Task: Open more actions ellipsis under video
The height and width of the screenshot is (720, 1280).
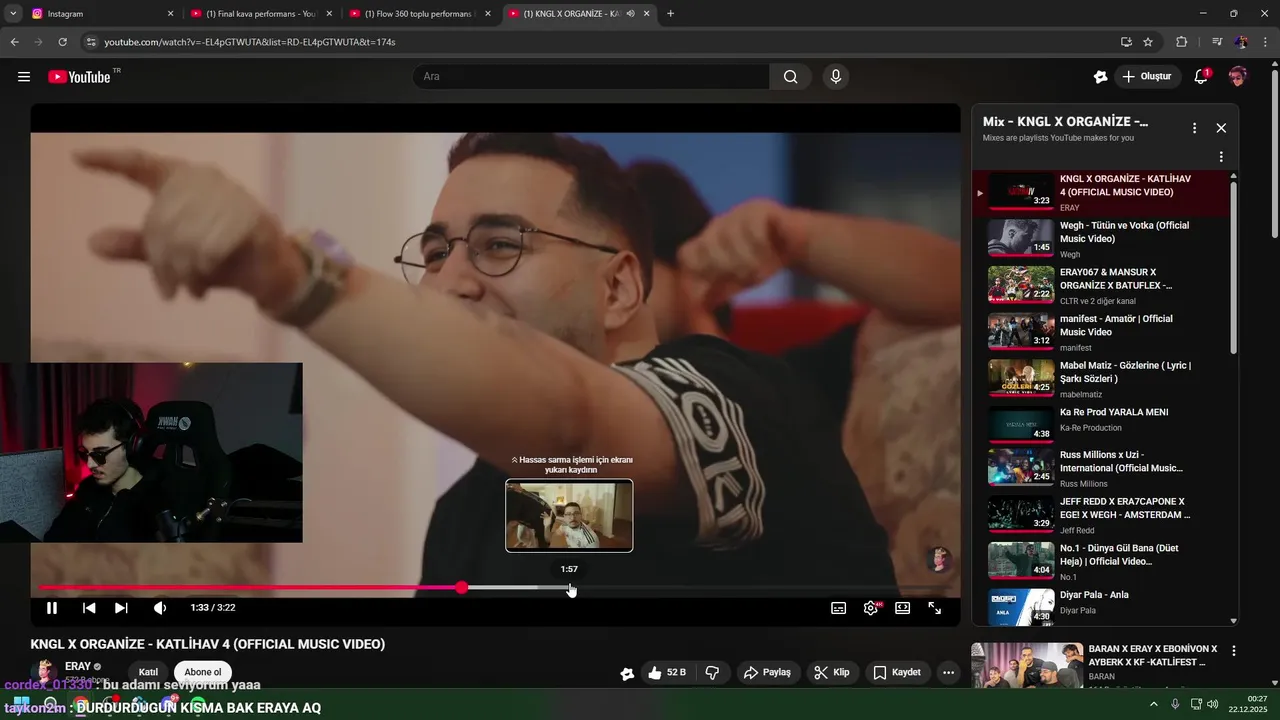Action: [x=948, y=673]
